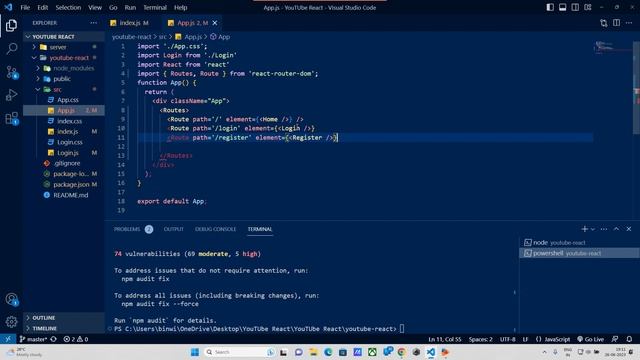Screen dimensions: 640x360
Task: Open the File menu
Action: point(25,7)
